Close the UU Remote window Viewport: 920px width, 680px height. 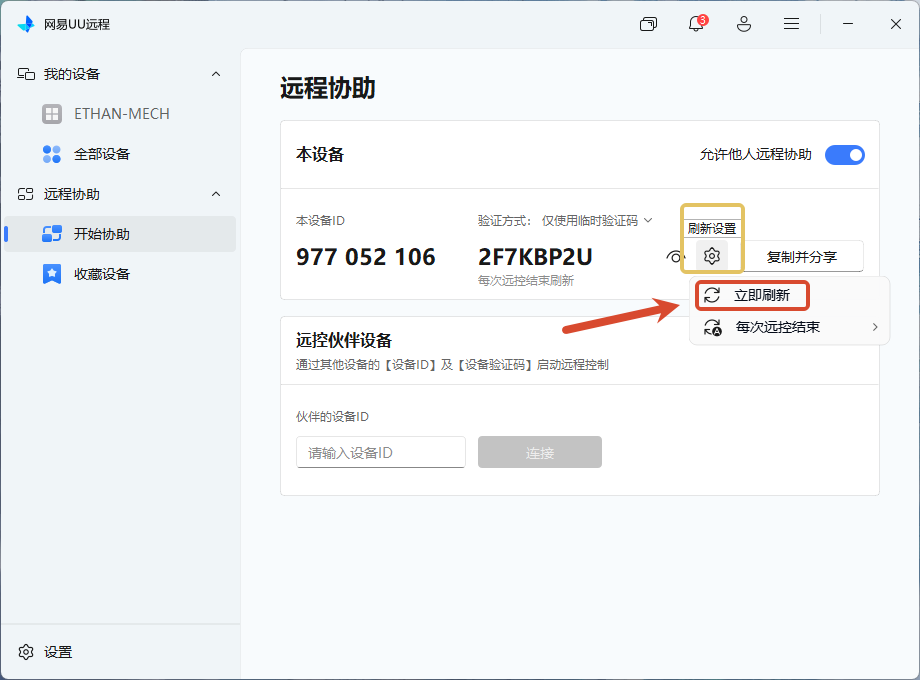point(895,24)
